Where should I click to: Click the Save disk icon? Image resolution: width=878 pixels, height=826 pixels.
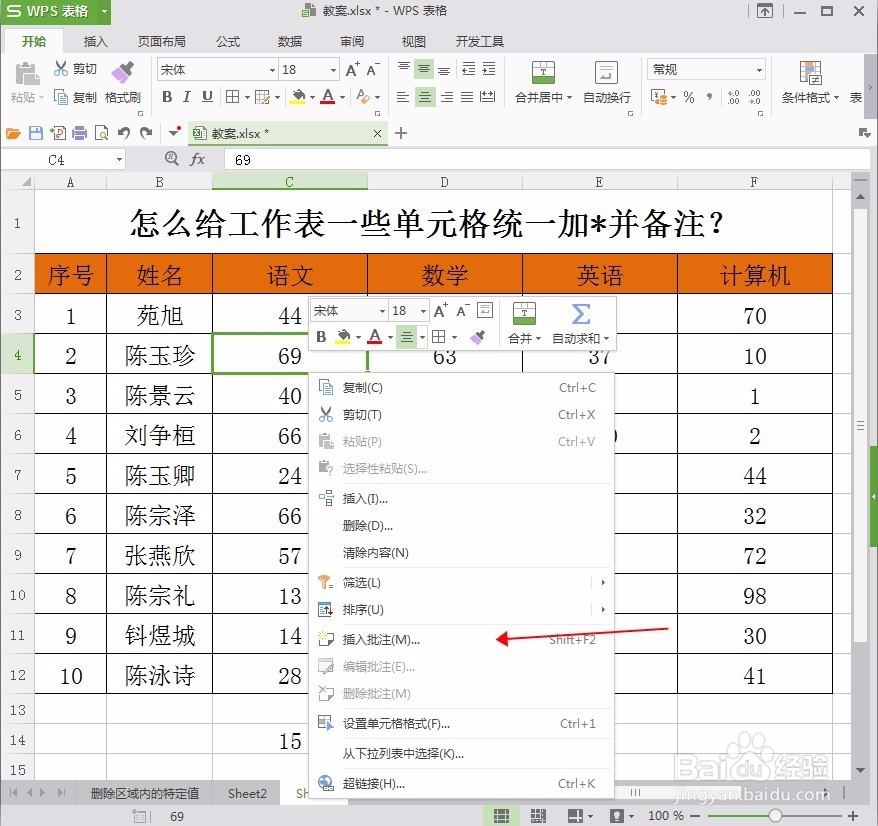[x=36, y=133]
